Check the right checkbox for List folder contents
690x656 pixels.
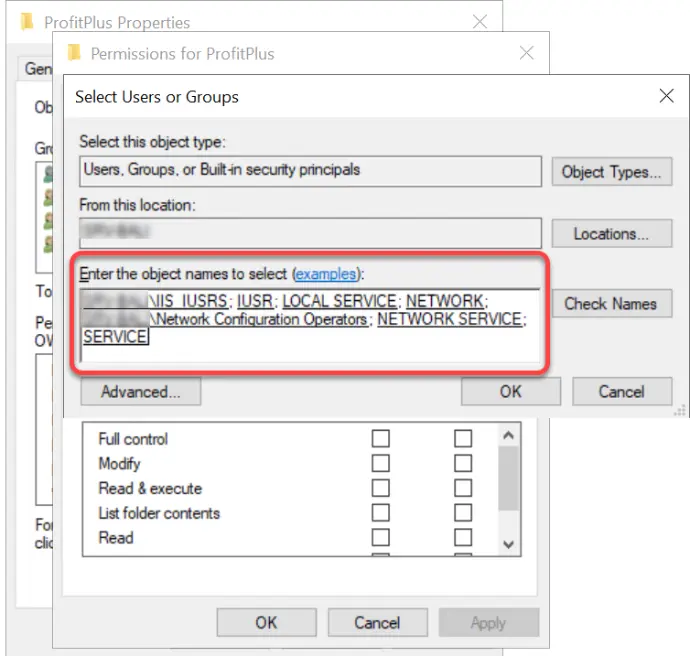pos(462,513)
